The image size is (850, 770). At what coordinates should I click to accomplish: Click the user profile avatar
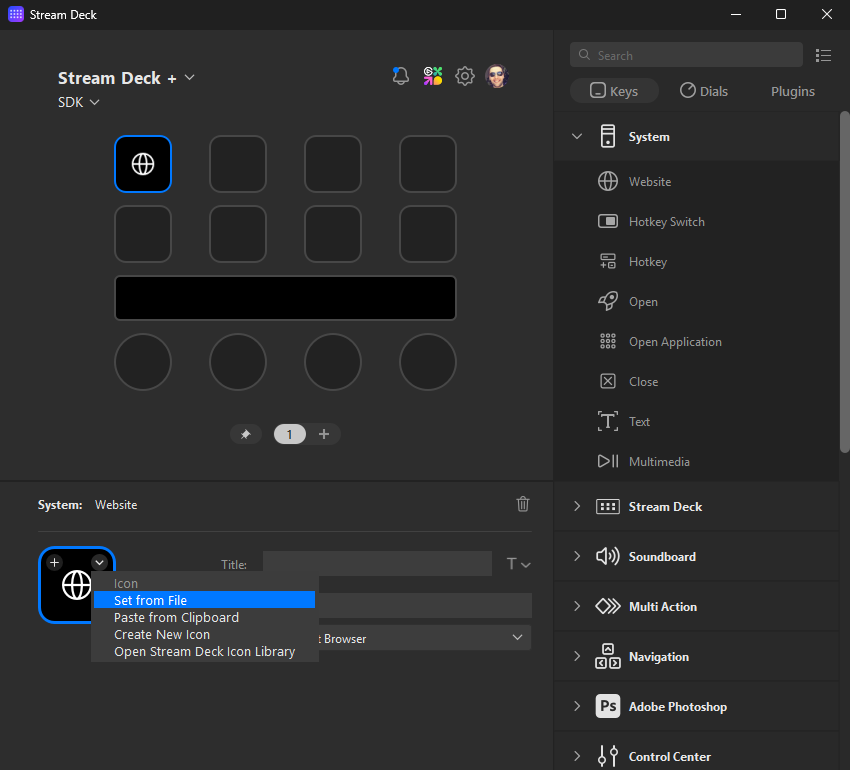point(496,76)
